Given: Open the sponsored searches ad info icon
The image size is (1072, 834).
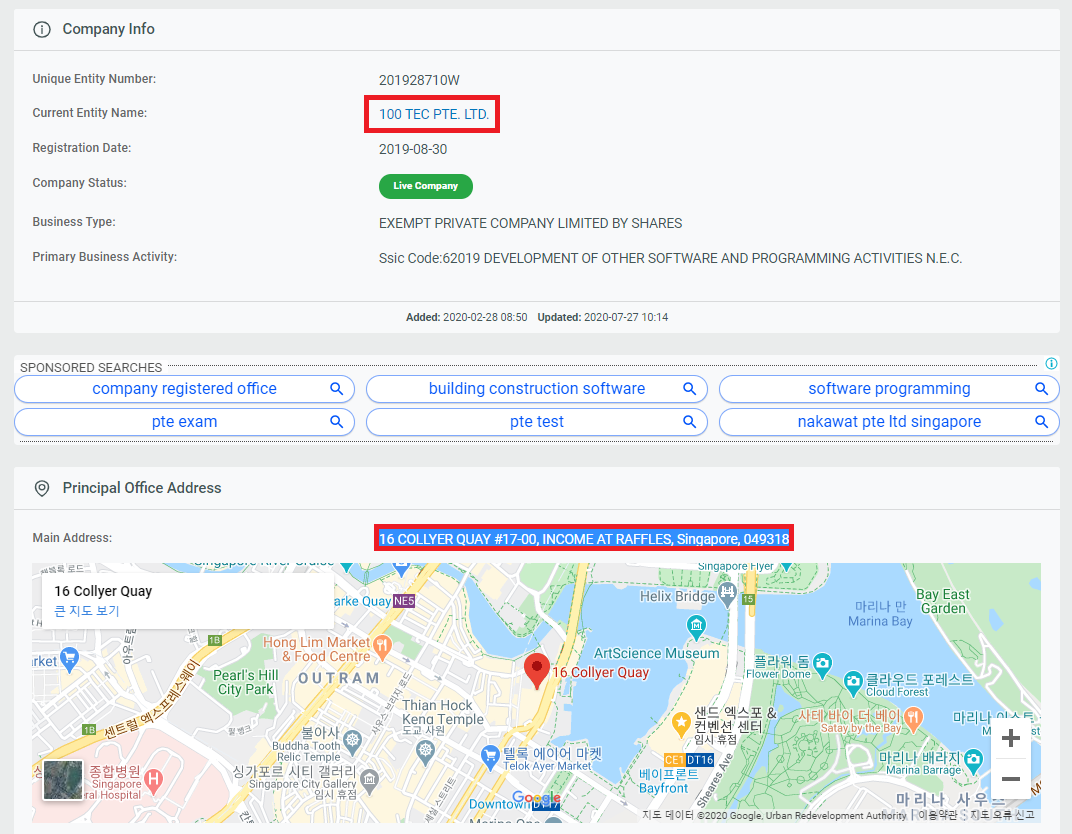Looking at the screenshot, I should pos(1051,363).
